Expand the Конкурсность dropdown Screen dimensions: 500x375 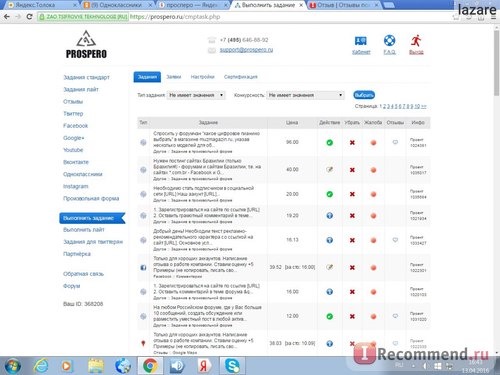pos(305,95)
